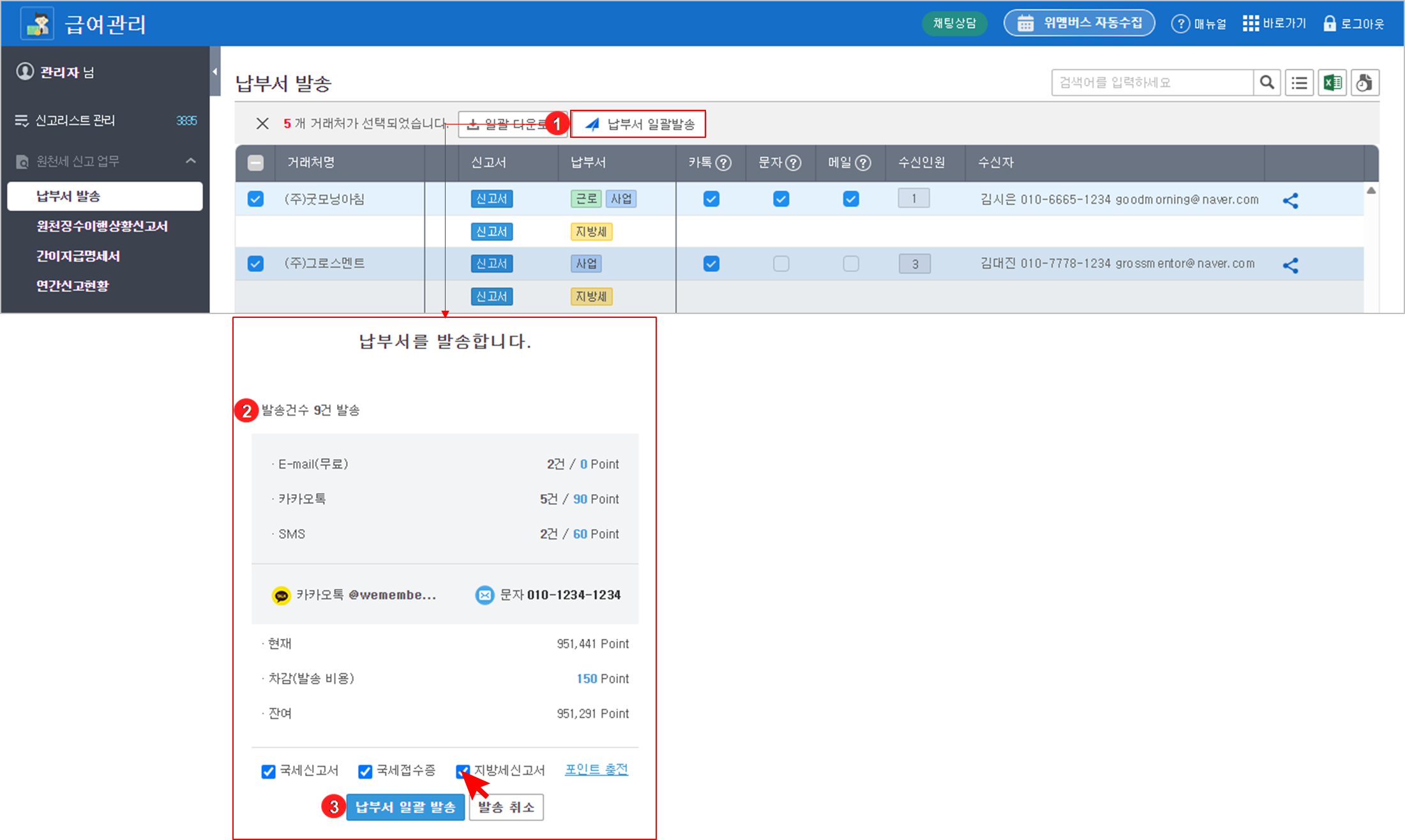
Task: Click share icon for (주)굿모닝아침 row
Action: click(1290, 200)
